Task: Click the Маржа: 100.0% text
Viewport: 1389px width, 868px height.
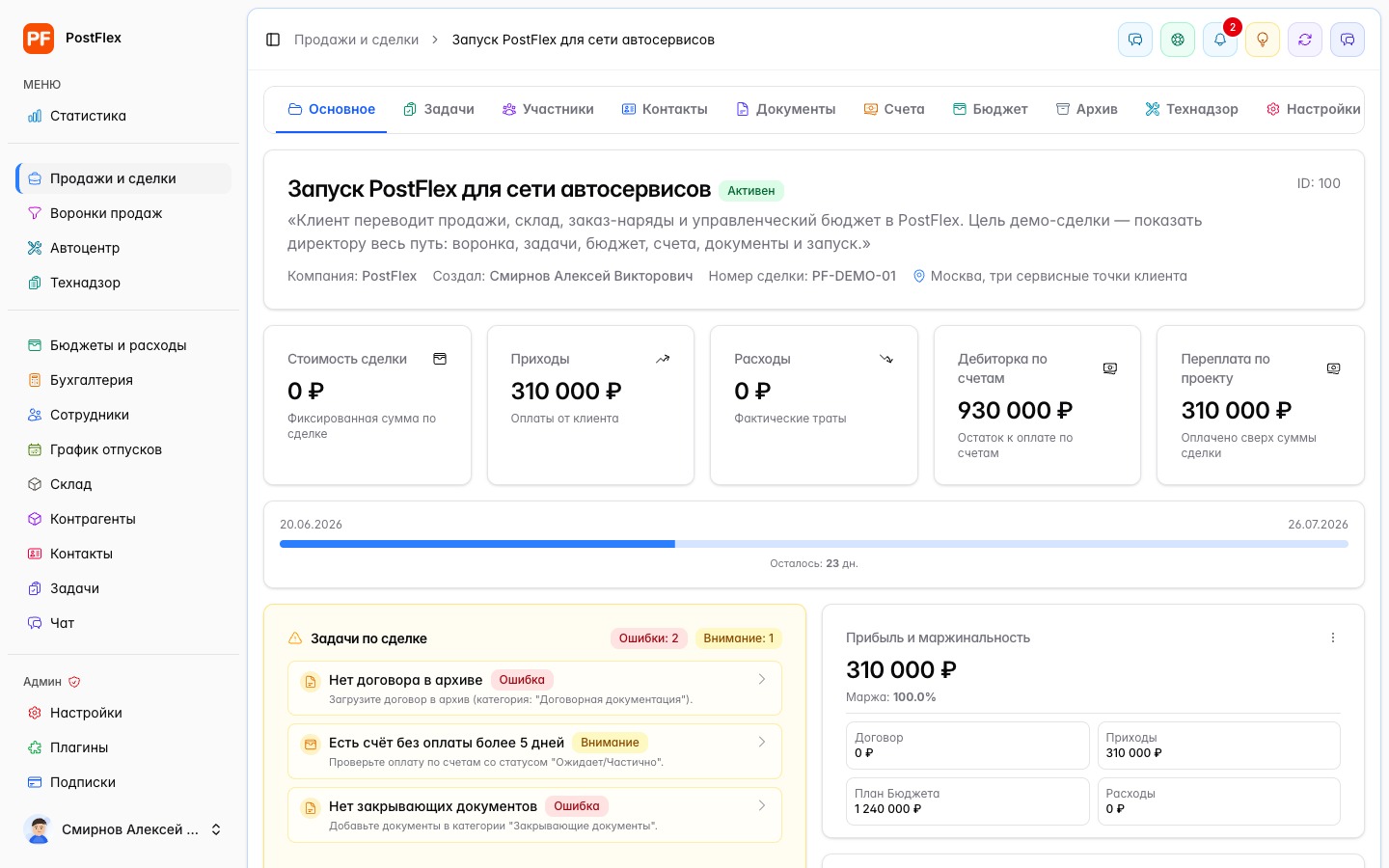Action: click(x=890, y=696)
